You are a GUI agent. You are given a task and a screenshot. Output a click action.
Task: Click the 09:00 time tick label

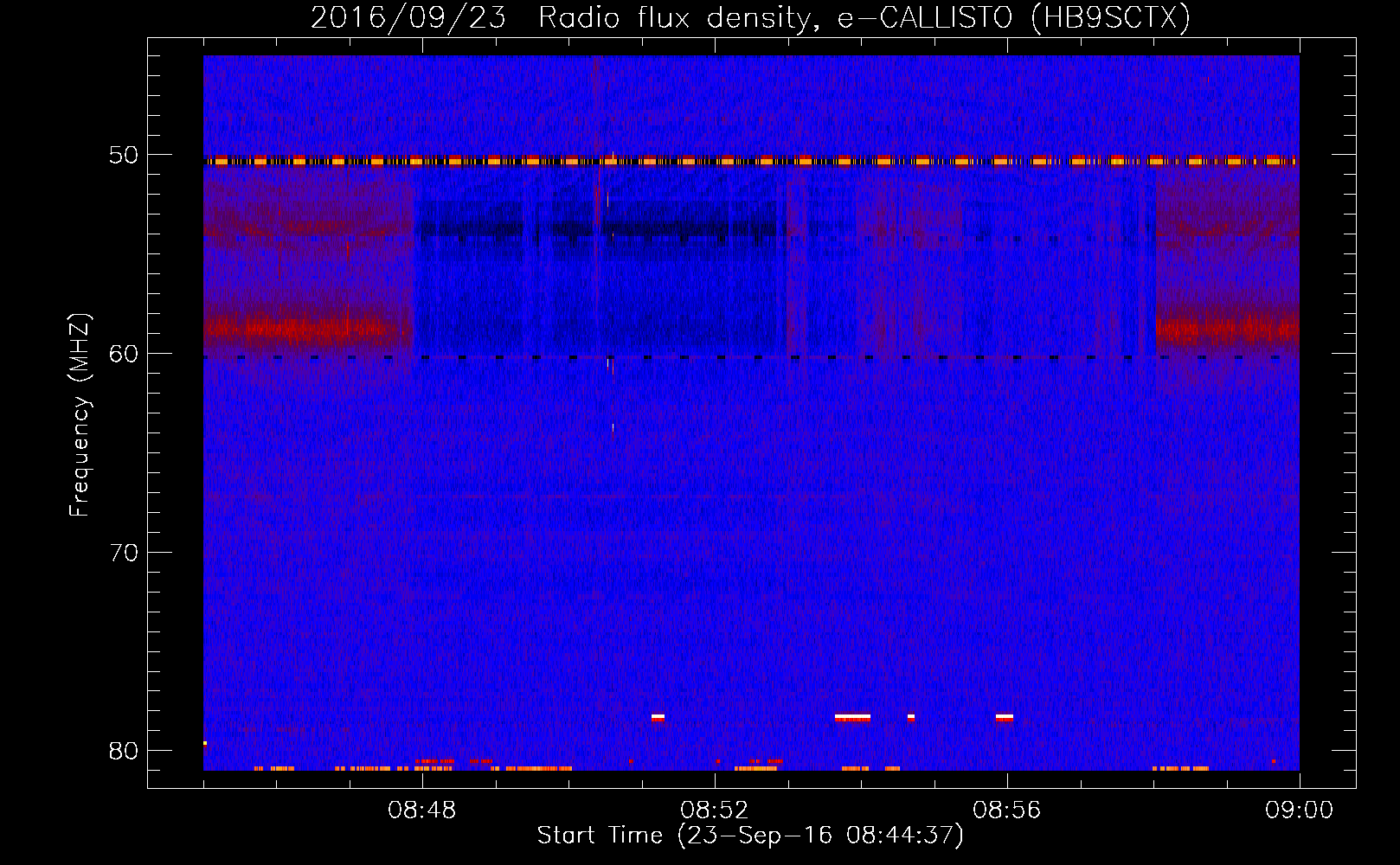pyautogui.click(x=1300, y=811)
